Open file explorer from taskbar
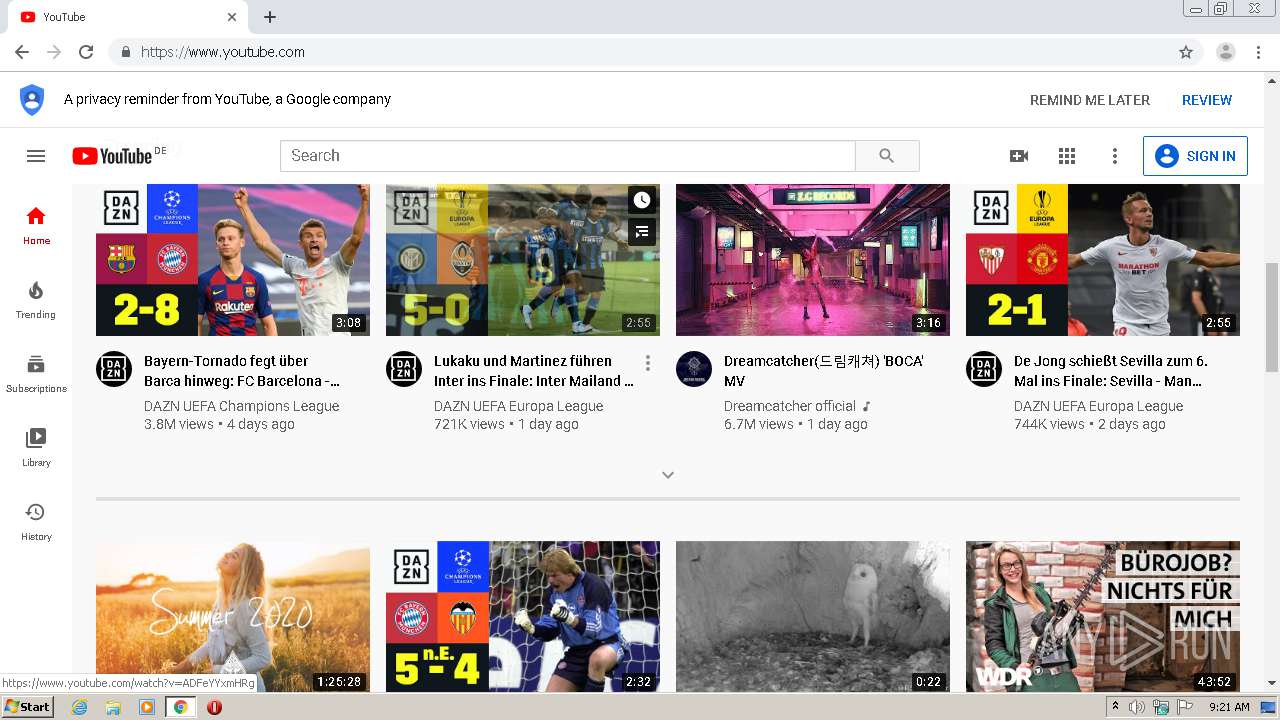1280x720 pixels. pos(113,707)
